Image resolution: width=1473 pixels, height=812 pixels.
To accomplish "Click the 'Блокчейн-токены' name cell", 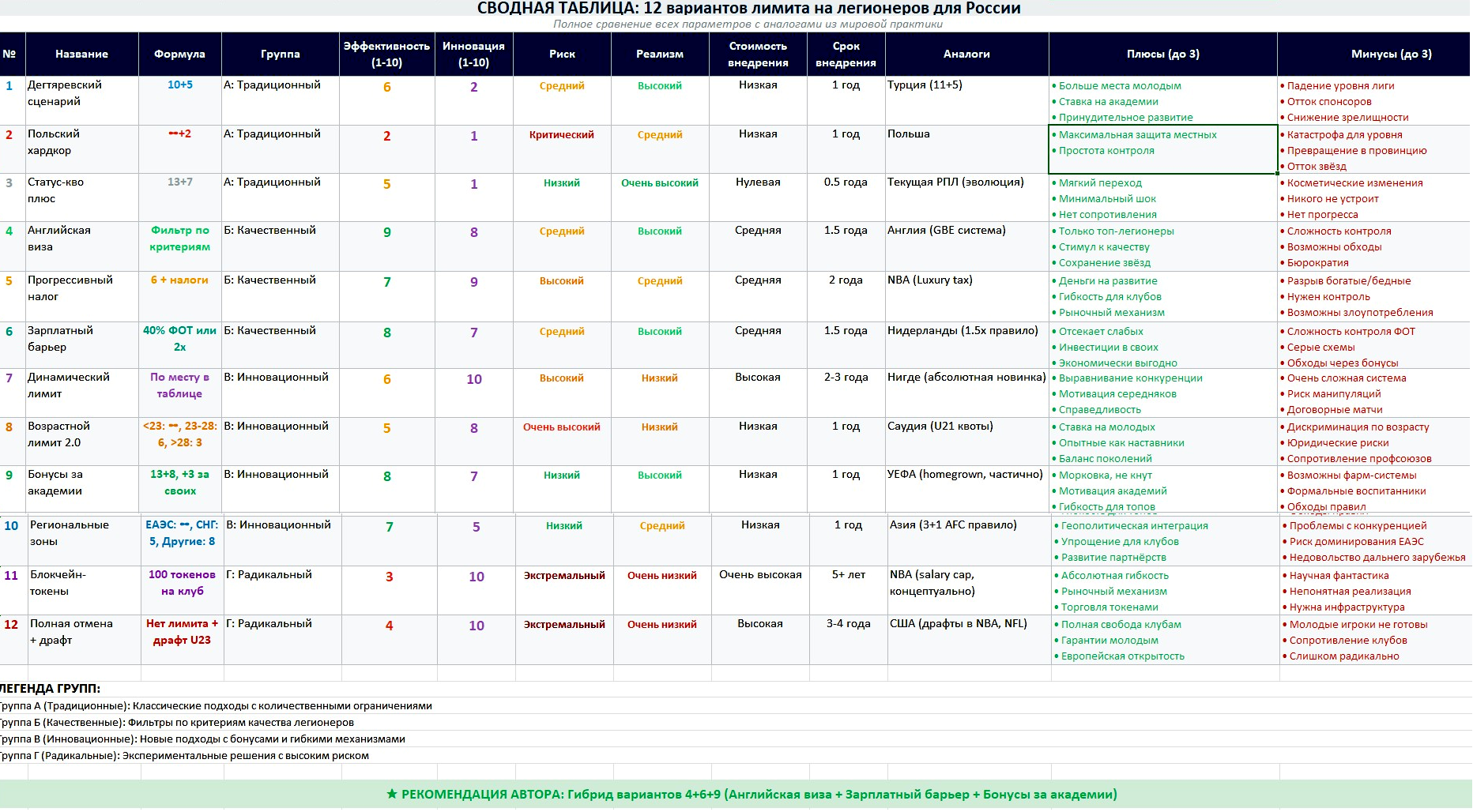I will click(x=84, y=583).
